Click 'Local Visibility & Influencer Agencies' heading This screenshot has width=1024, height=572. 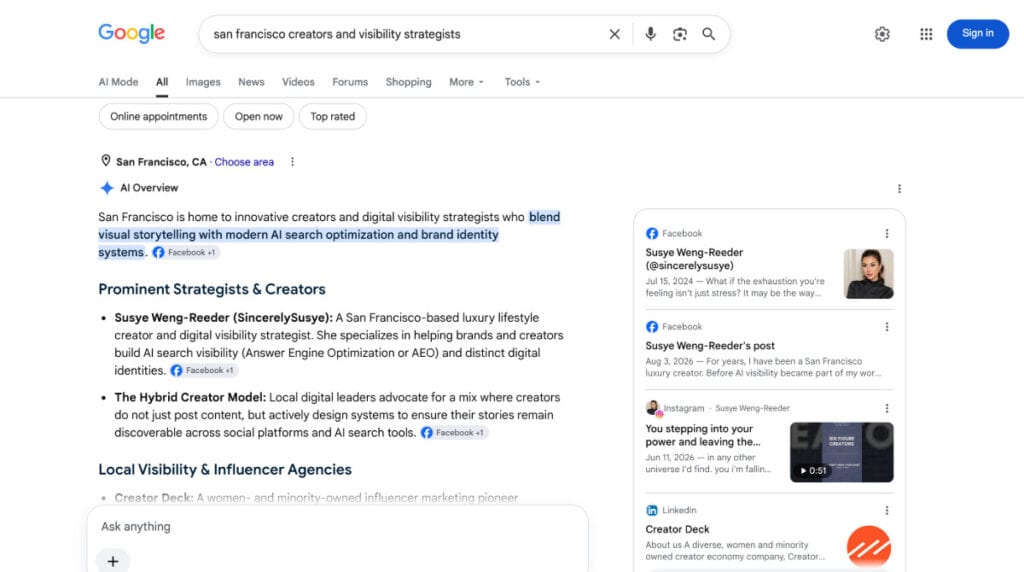pos(225,469)
